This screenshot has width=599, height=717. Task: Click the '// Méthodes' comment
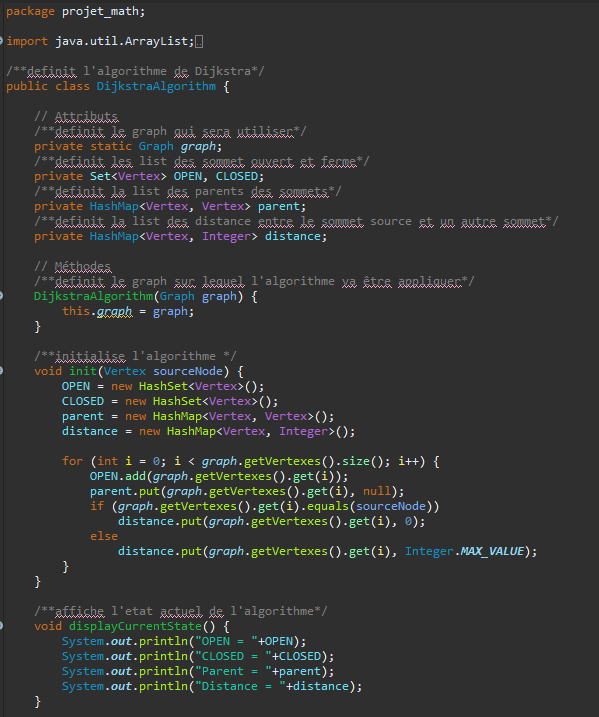[72, 266]
